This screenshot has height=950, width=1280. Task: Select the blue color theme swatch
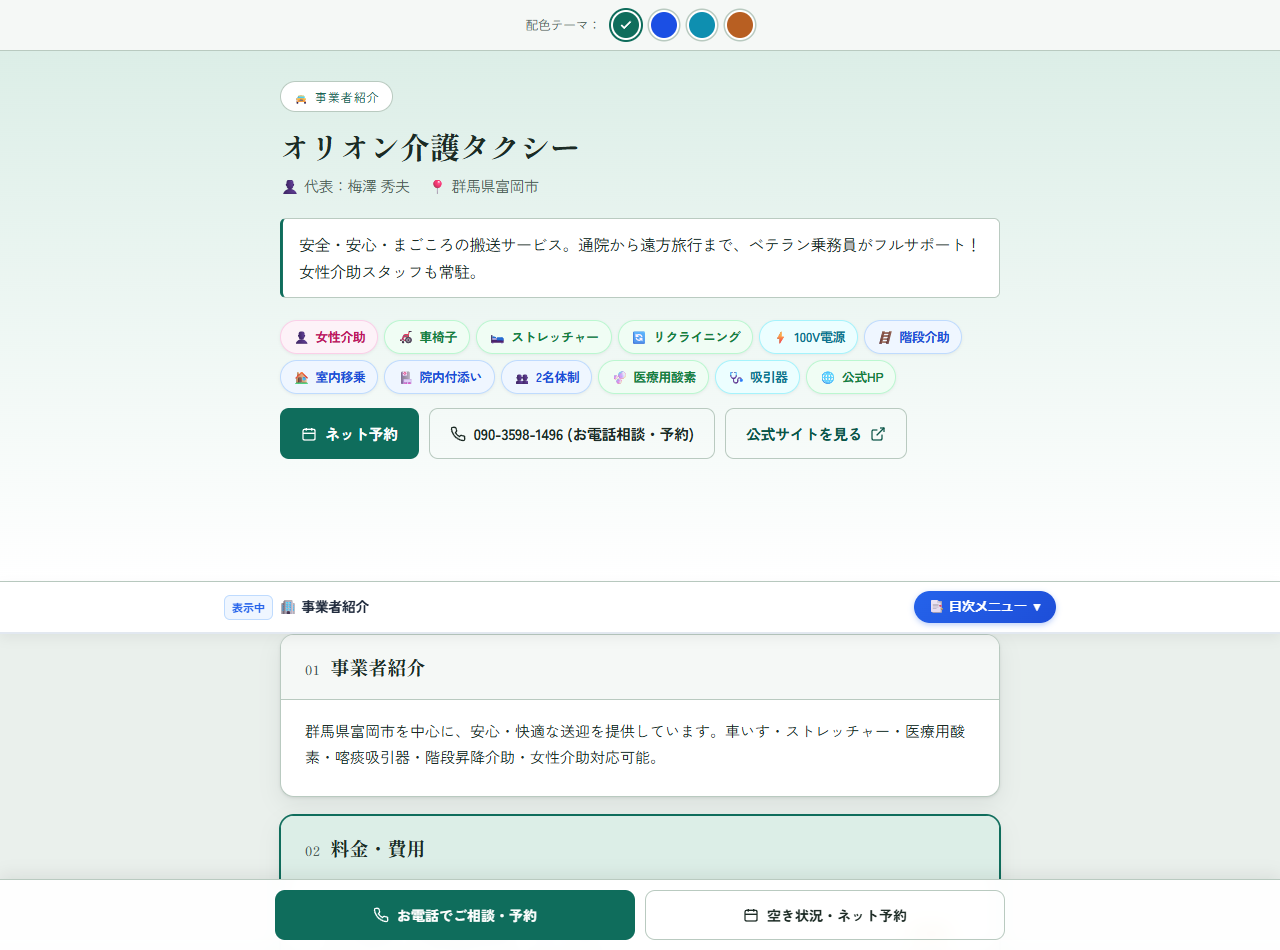(x=664, y=25)
